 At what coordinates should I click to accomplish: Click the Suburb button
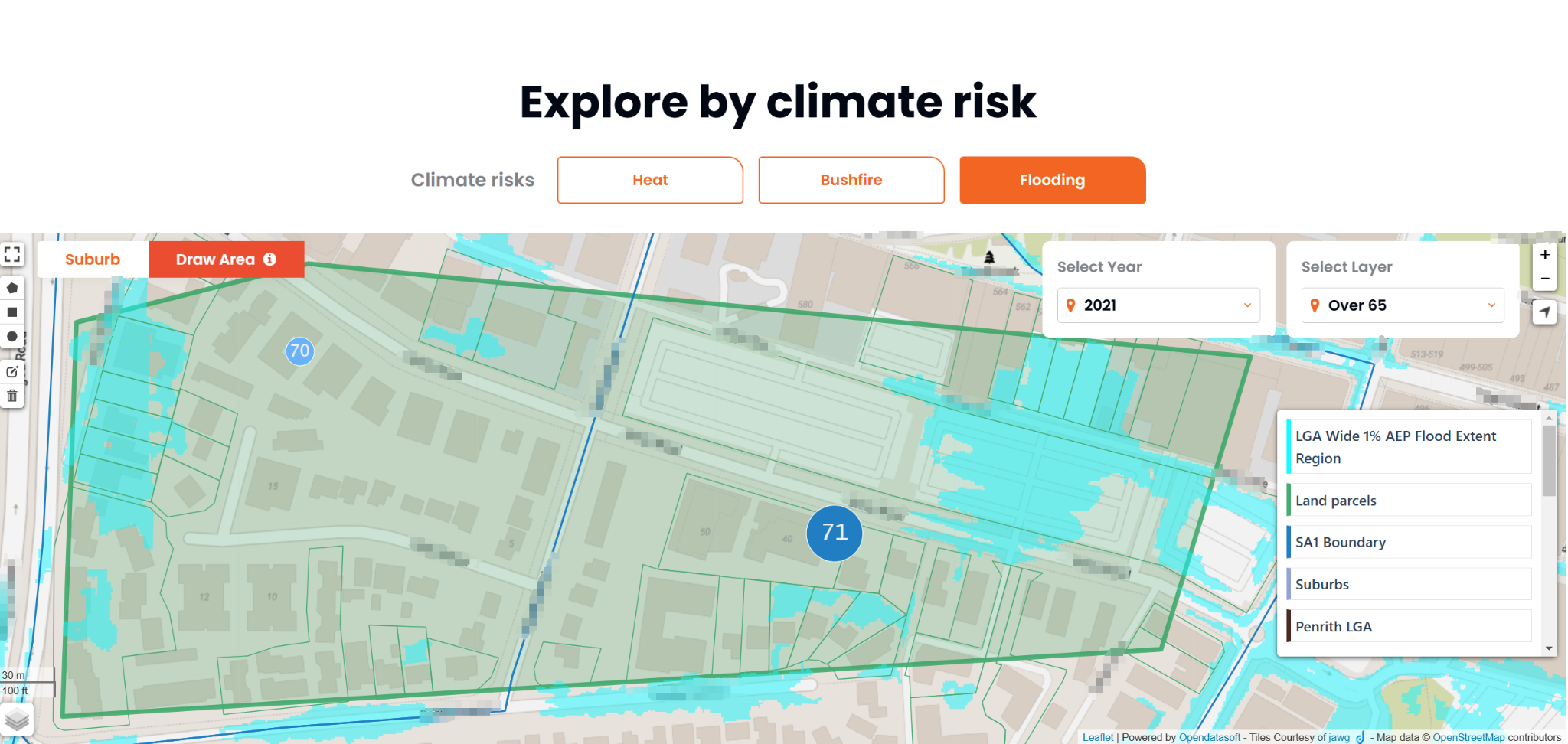click(x=93, y=259)
